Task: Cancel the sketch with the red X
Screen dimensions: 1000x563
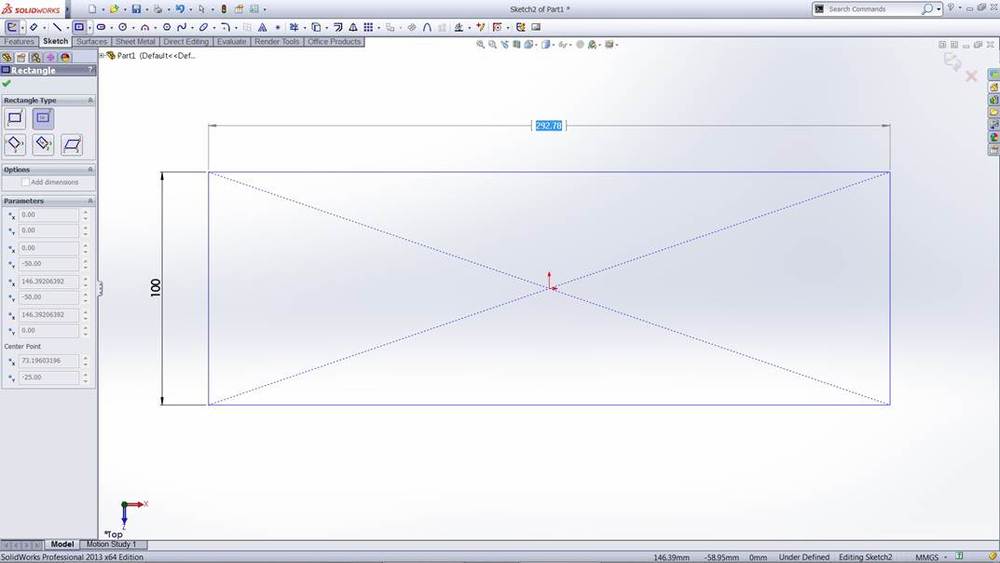Action: tap(970, 76)
